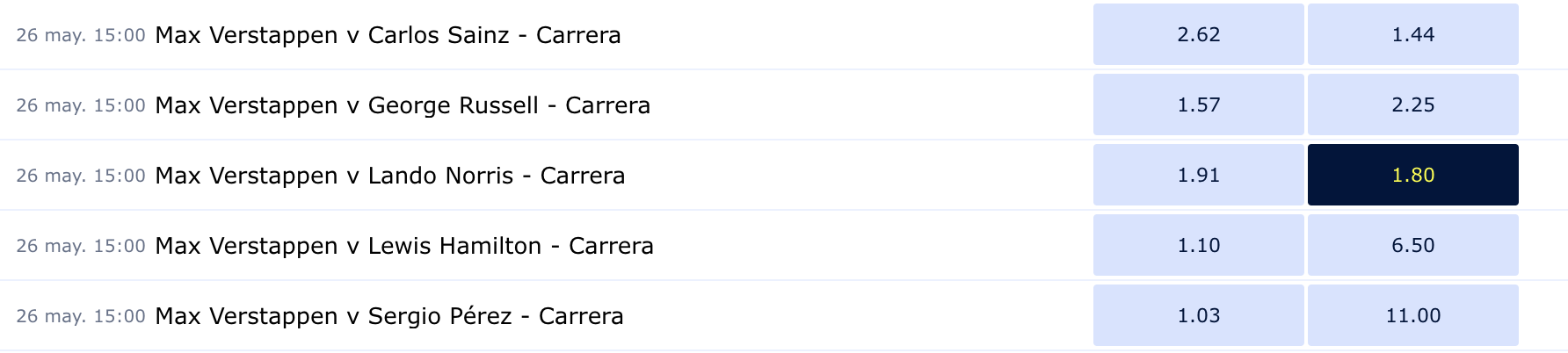1568x353 pixels.
Task: Open Max Verstappen v Lando Norris event
Action: tap(390, 176)
